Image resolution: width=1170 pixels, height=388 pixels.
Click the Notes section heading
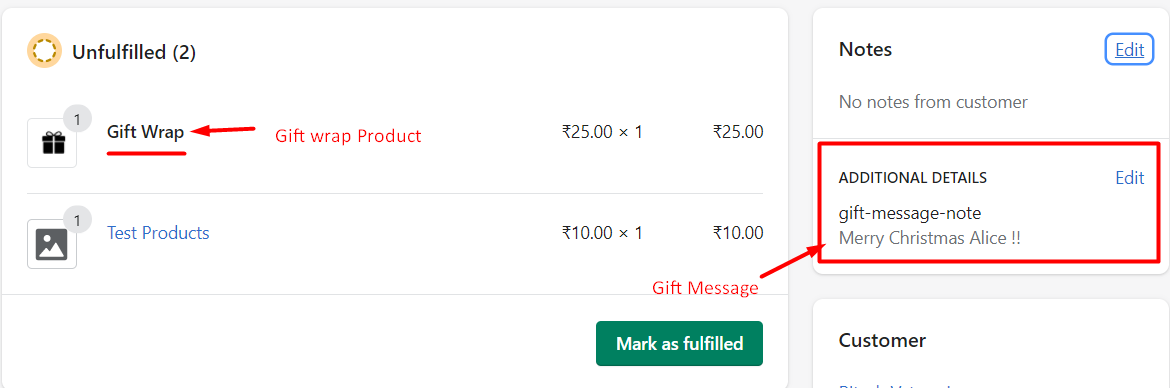866,50
